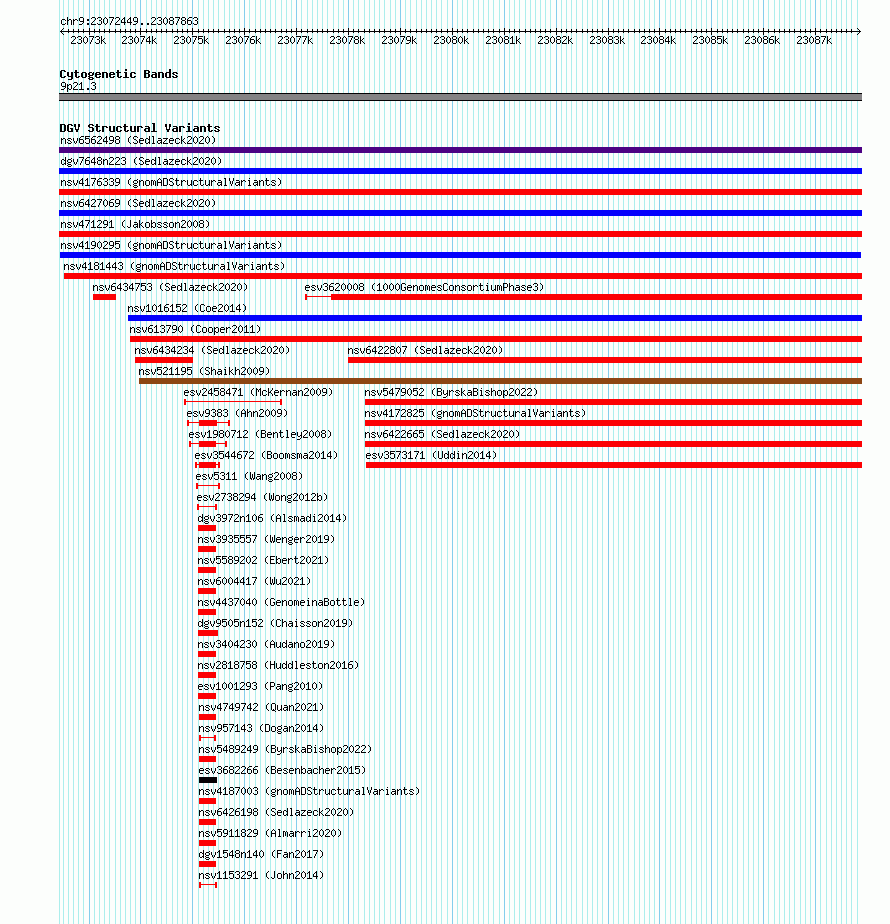
Task: Open the dgv7648n223 (Sedlazeck2020) label
Action: pyautogui.click(x=141, y=161)
